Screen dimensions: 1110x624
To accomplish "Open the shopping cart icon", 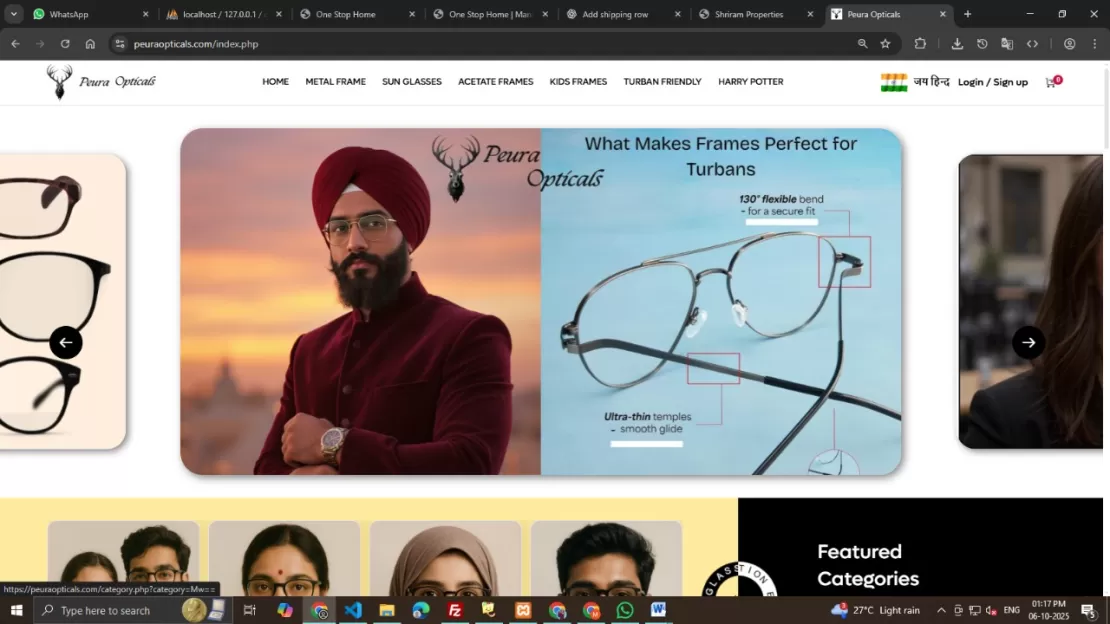I will pyautogui.click(x=1051, y=82).
